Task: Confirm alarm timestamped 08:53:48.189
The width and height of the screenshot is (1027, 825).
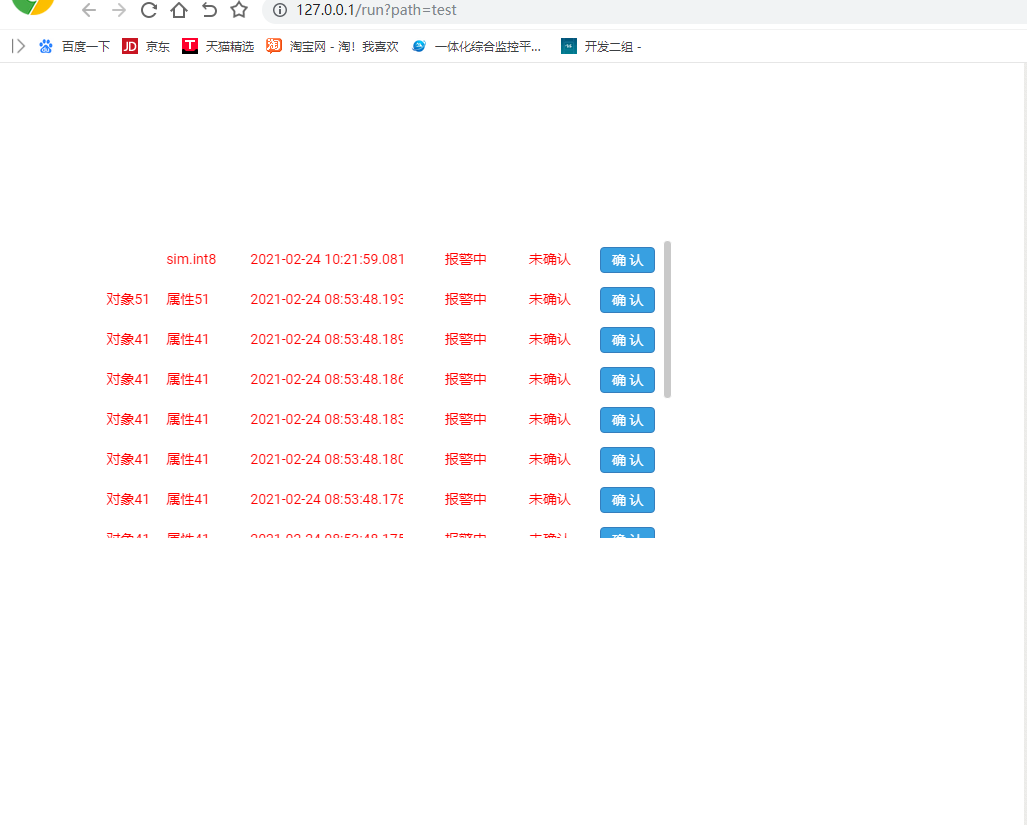Action: coord(627,340)
